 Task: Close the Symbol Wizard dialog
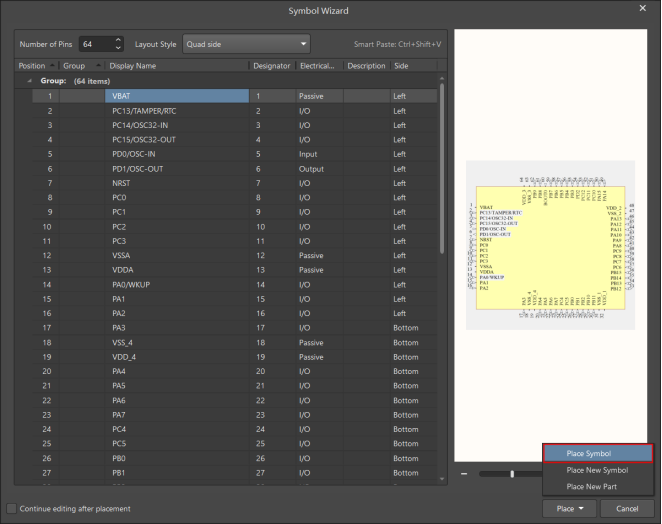(642, 8)
